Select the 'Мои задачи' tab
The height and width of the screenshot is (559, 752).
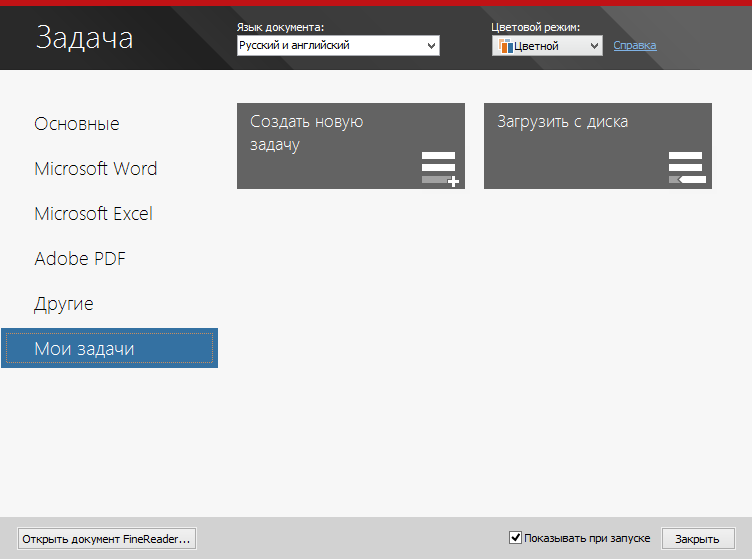coord(109,348)
